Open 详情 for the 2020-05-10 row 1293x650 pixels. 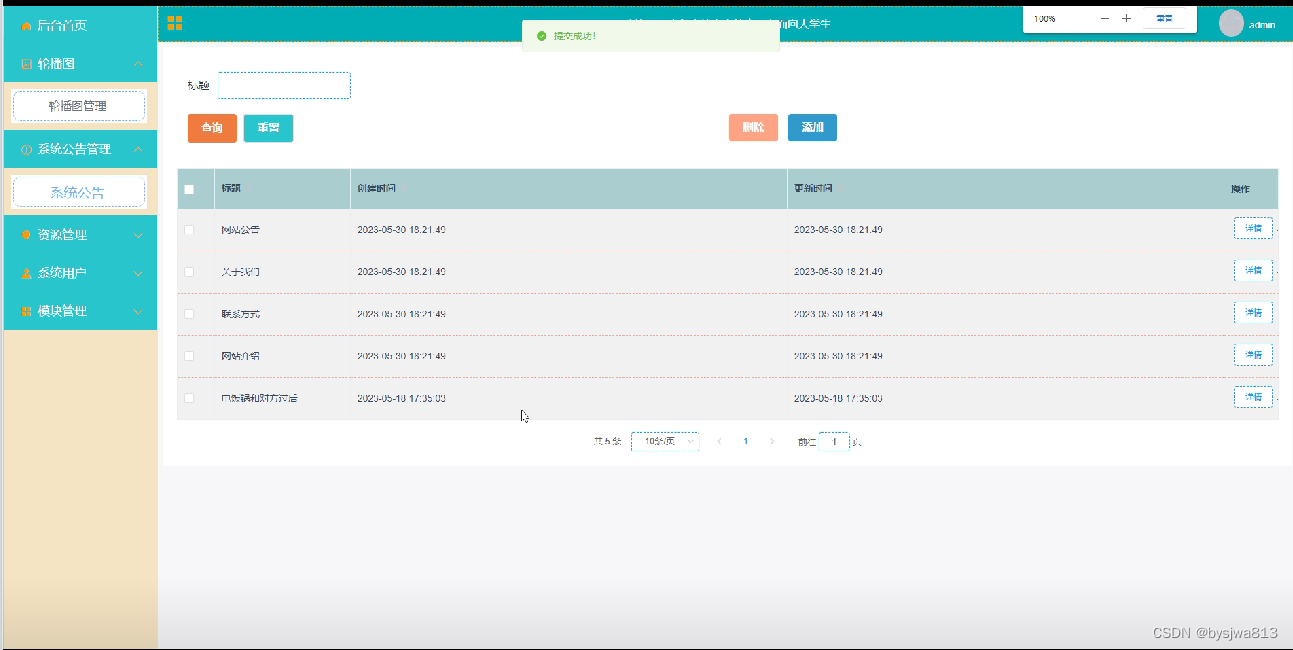pos(1253,397)
